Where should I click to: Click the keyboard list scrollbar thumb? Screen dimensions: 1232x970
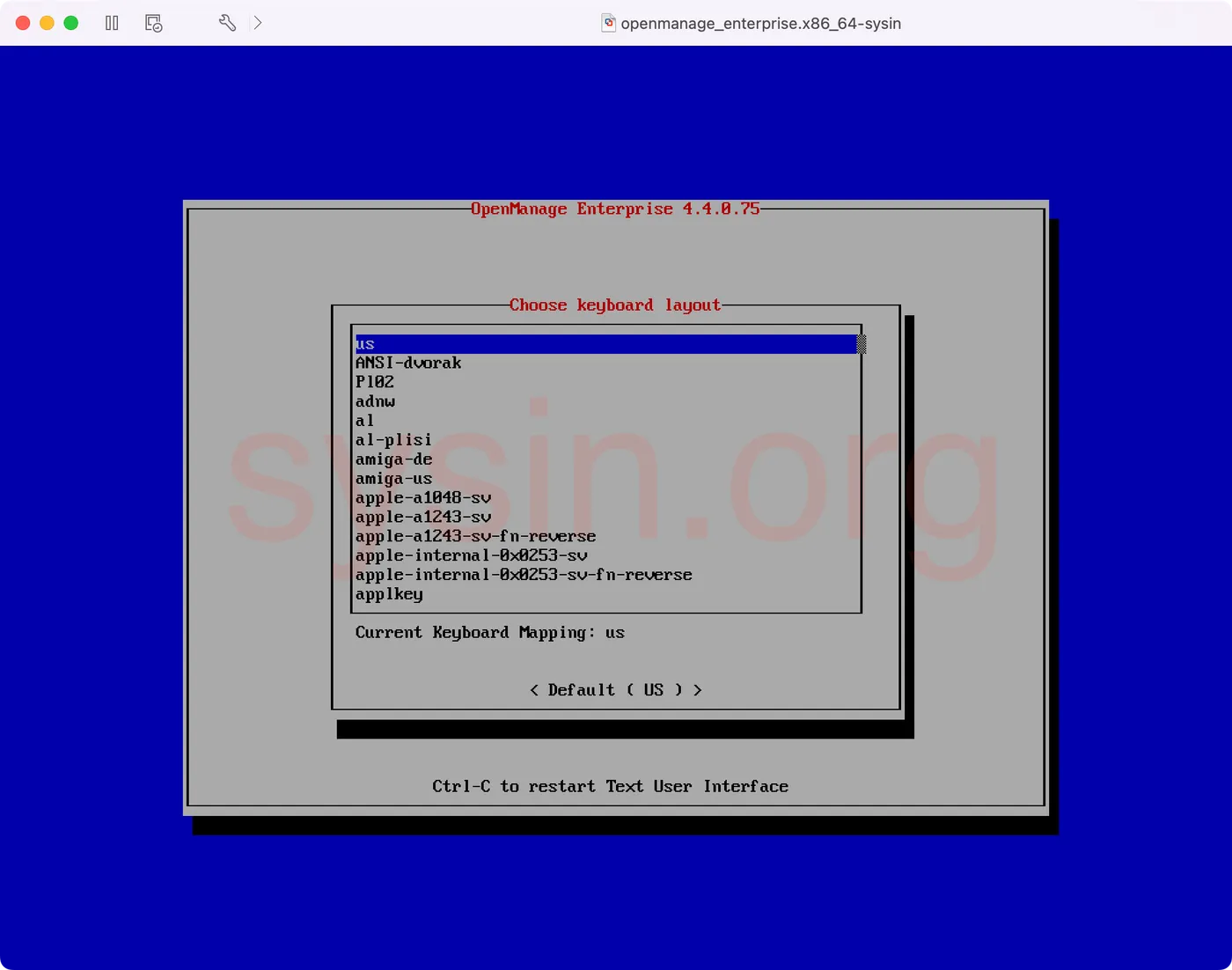(x=862, y=344)
